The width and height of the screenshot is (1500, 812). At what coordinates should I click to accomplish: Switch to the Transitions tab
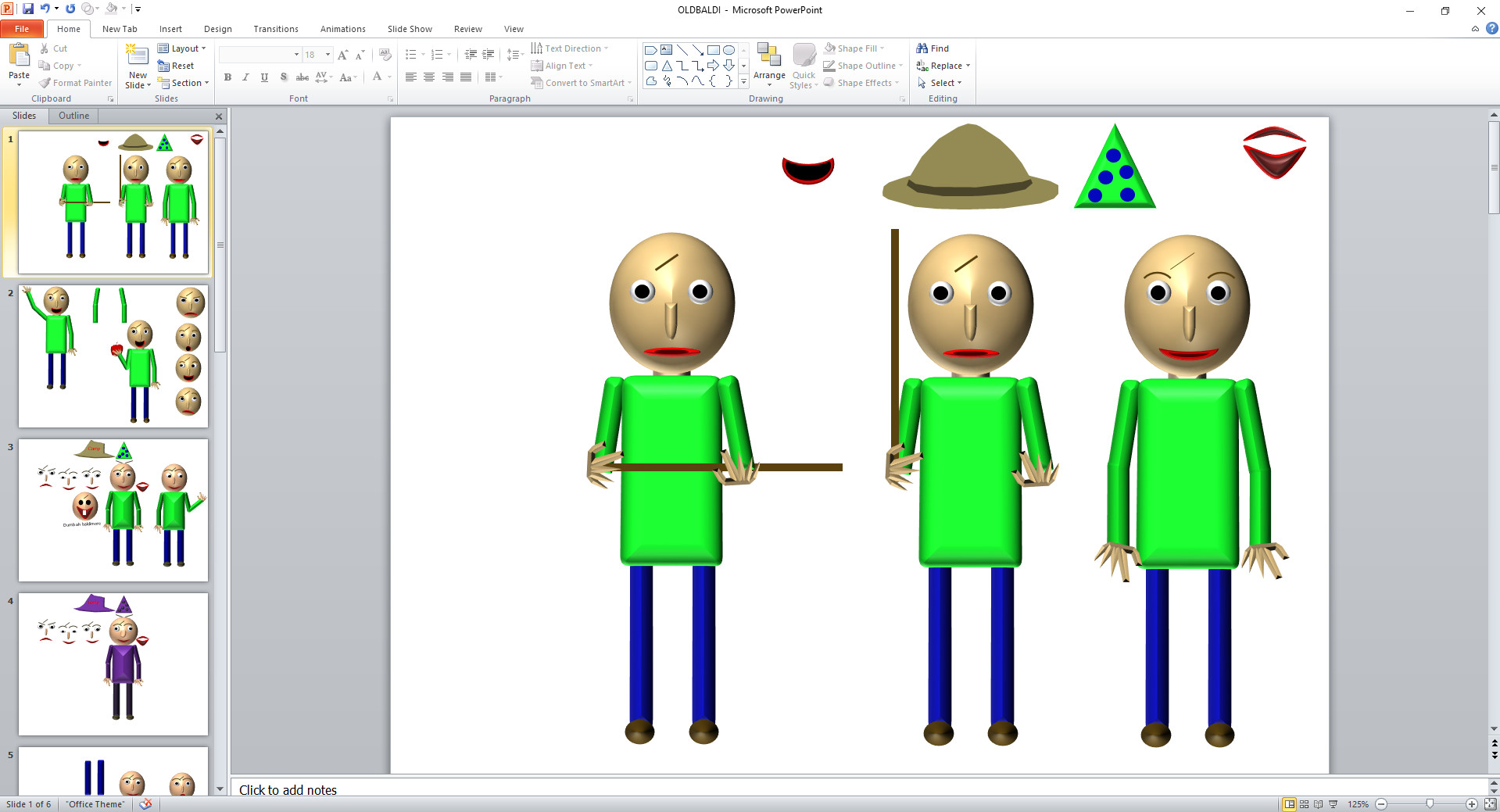276,29
